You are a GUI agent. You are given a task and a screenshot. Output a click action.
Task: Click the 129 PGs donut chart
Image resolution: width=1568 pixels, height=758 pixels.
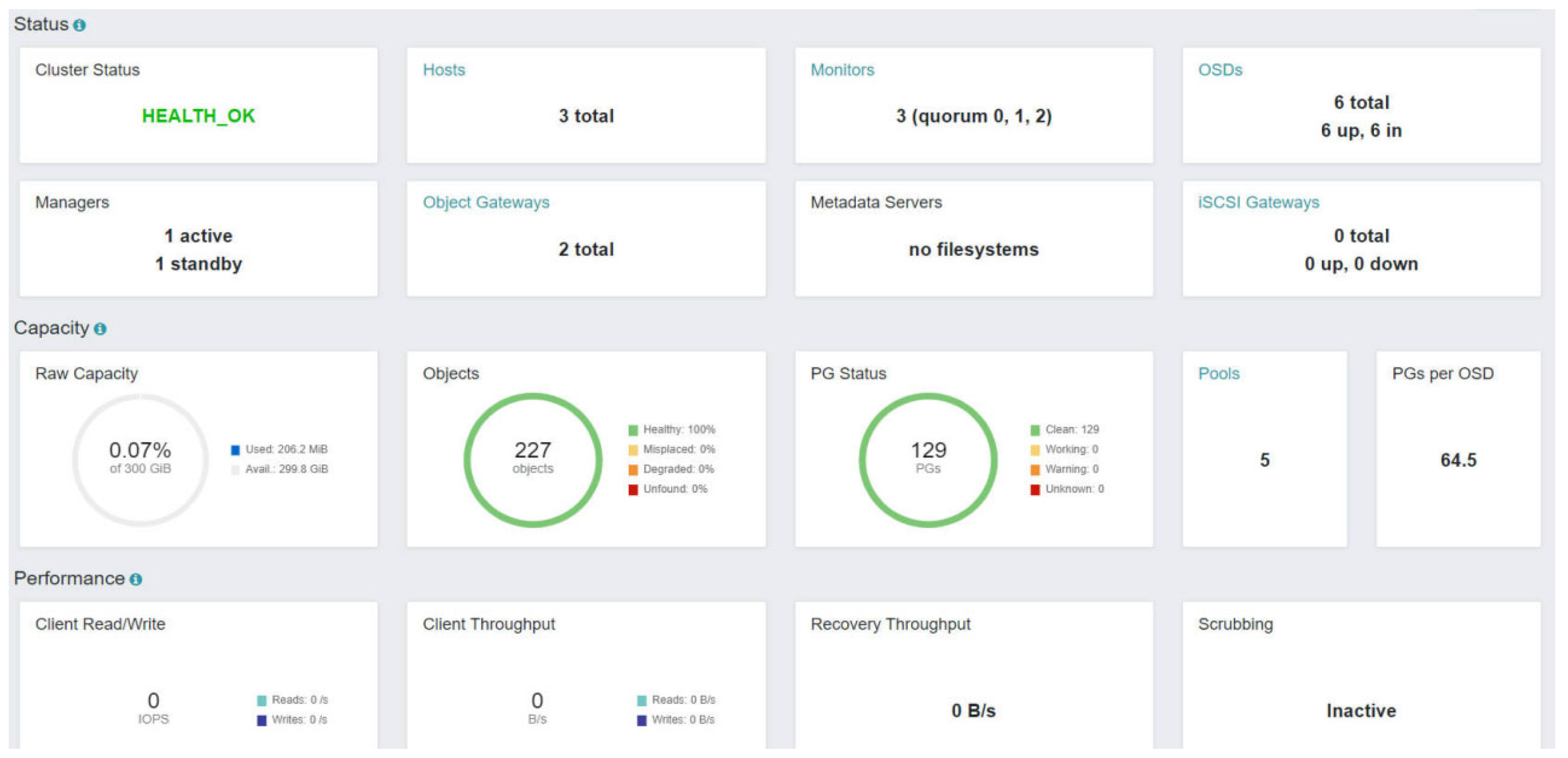coord(927,459)
